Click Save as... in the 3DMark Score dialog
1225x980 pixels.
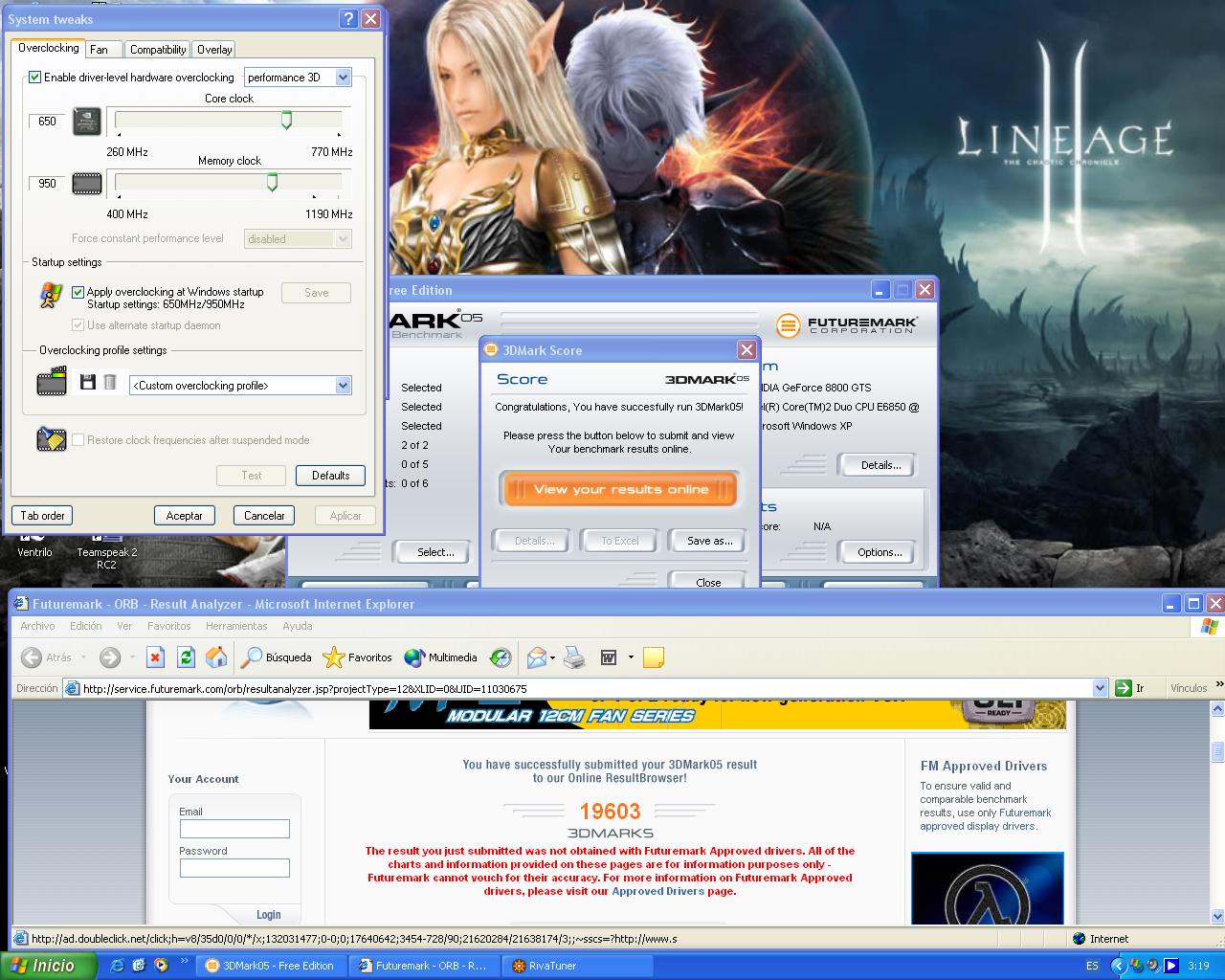coord(709,541)
